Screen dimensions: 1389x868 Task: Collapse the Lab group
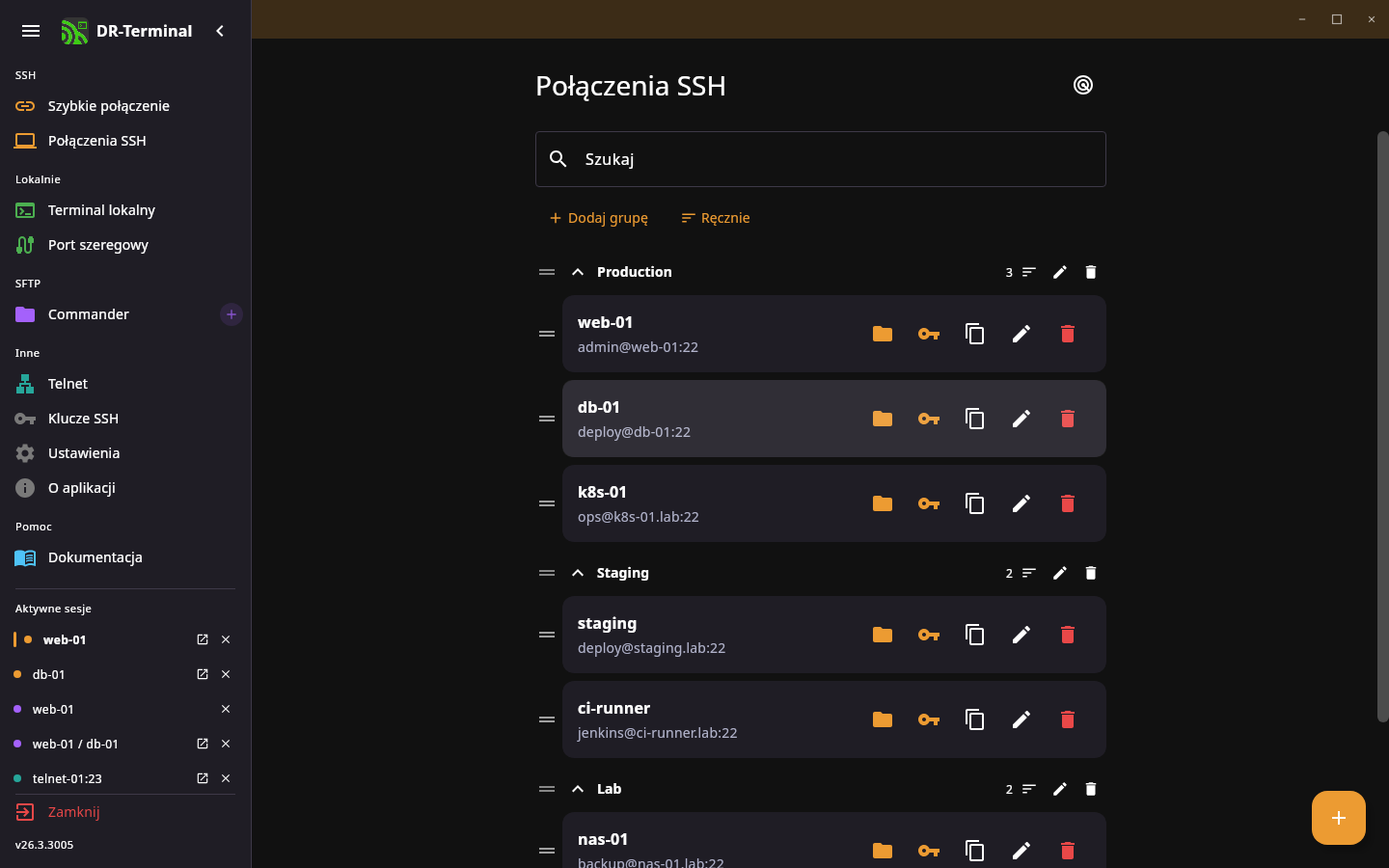[x=578, y=789]
